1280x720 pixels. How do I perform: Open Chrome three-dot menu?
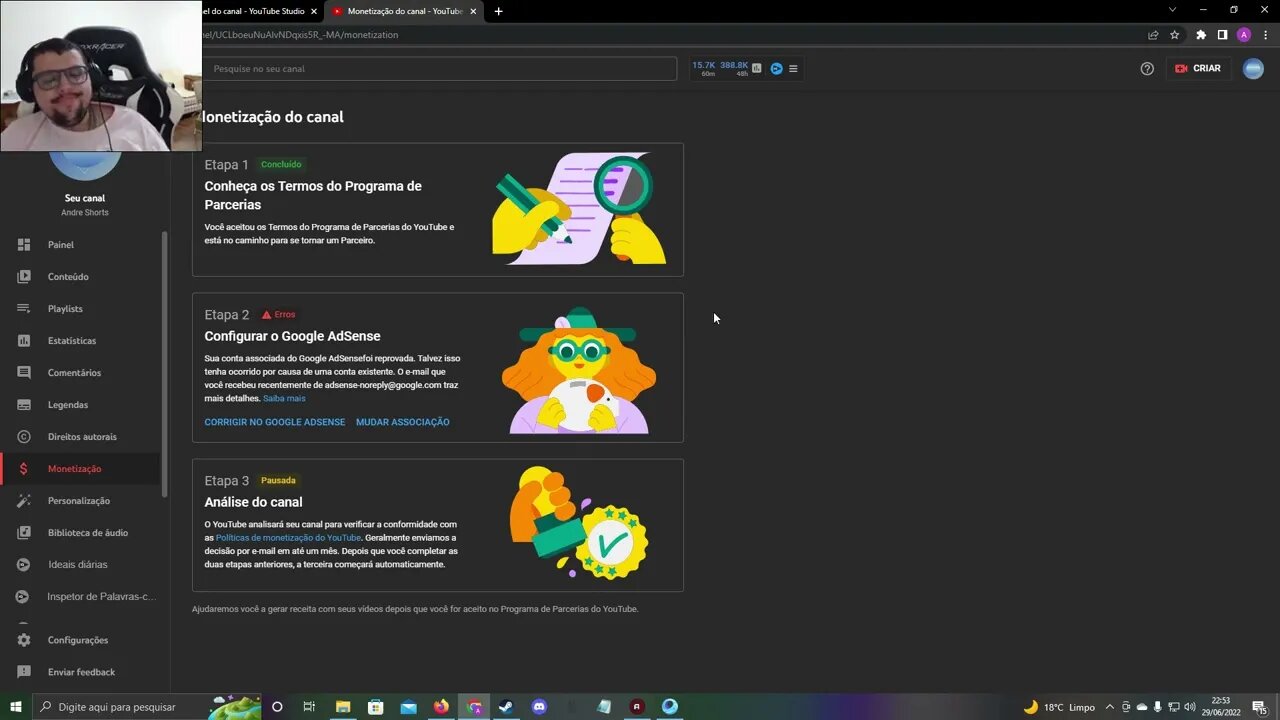pos(1264,35)
